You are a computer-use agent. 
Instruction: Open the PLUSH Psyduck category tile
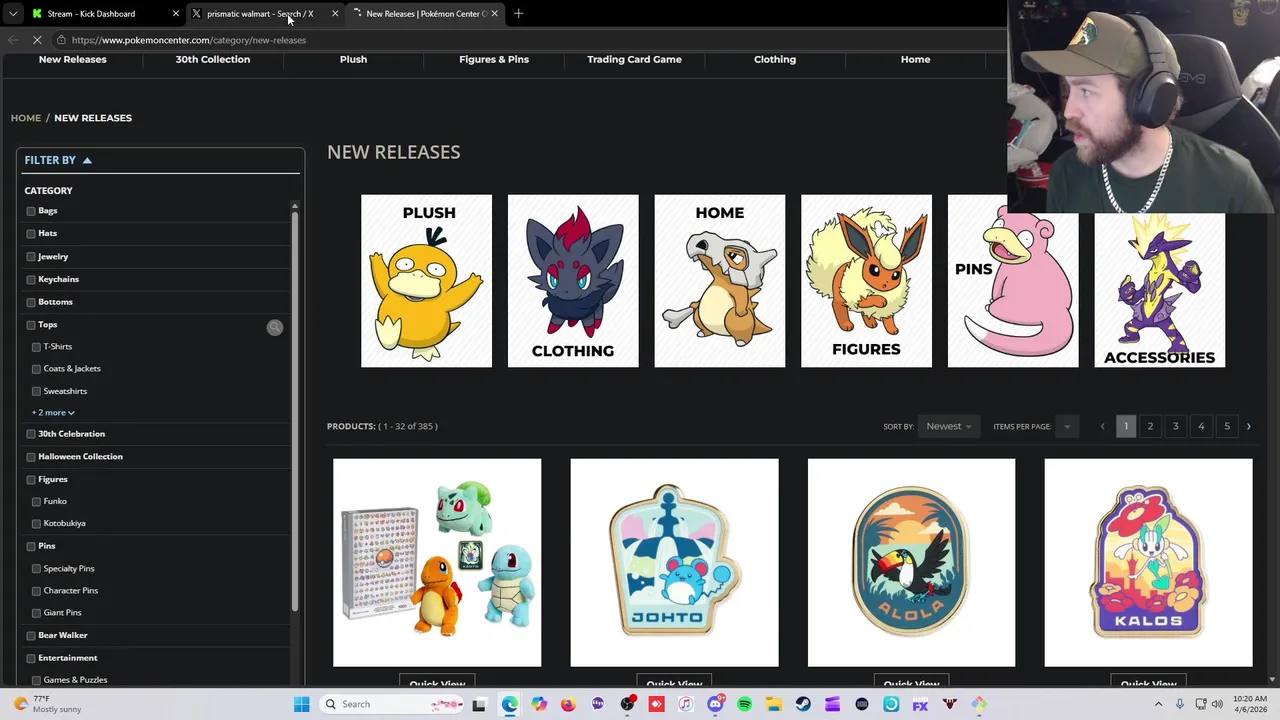pyautogui.click(x=426, y=281)
